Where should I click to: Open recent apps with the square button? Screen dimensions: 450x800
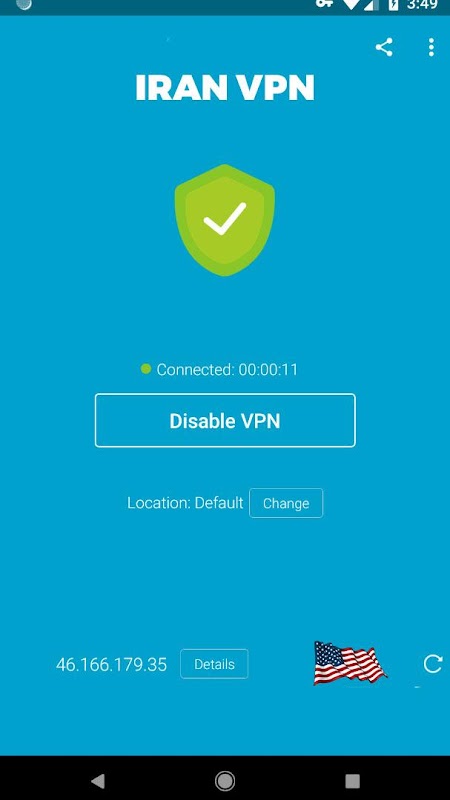click(352, 780)
